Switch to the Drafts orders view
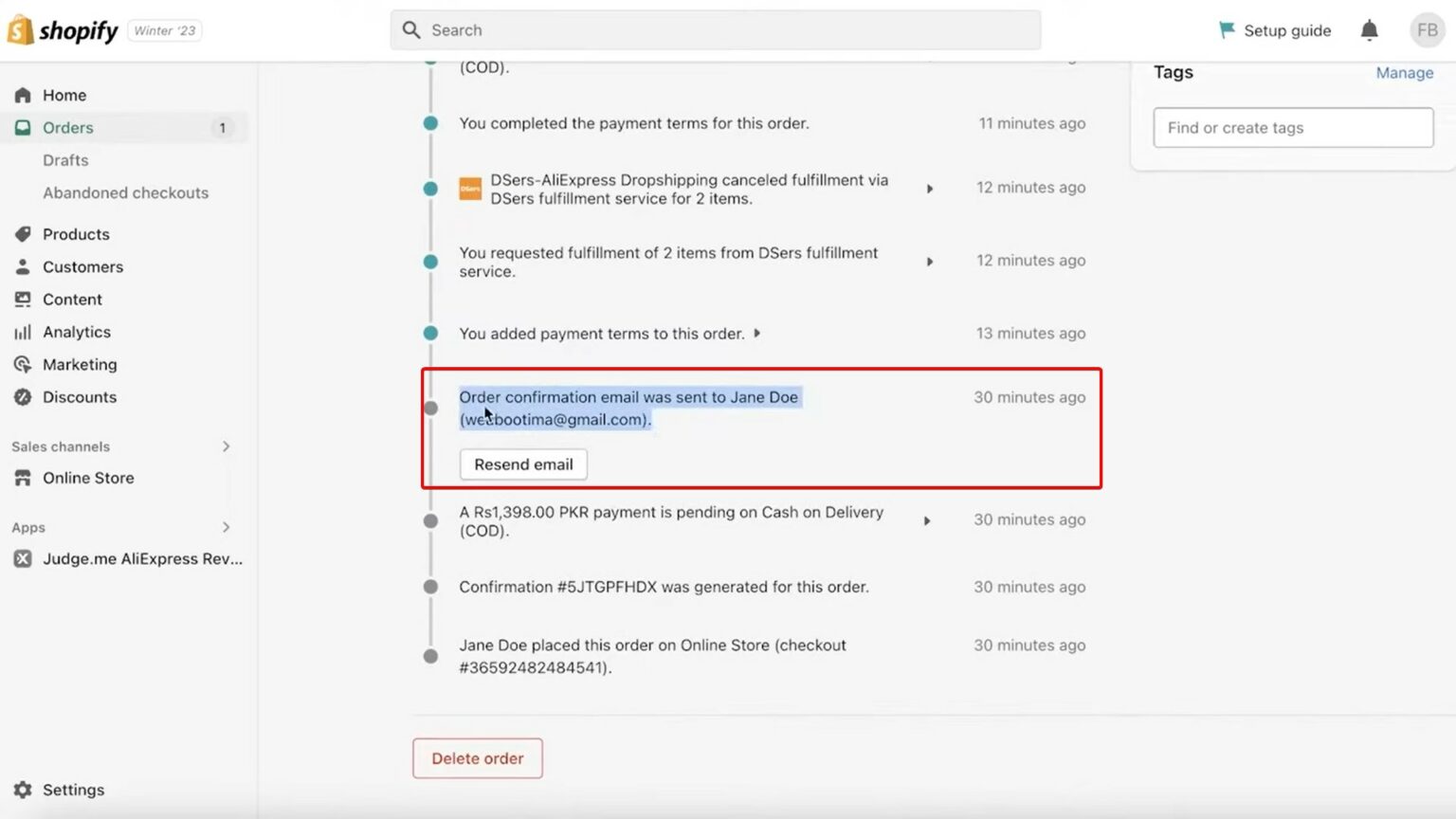The image size is (1456, 819). click(64, 160)
